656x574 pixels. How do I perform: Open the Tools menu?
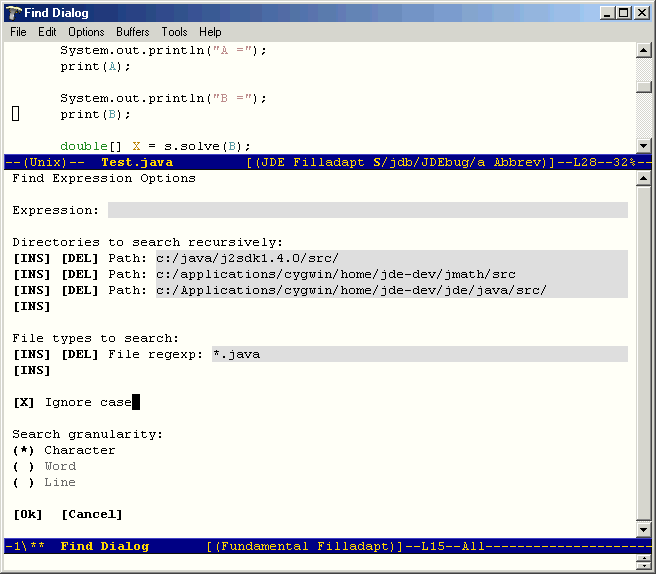click(x=174, y=32)
